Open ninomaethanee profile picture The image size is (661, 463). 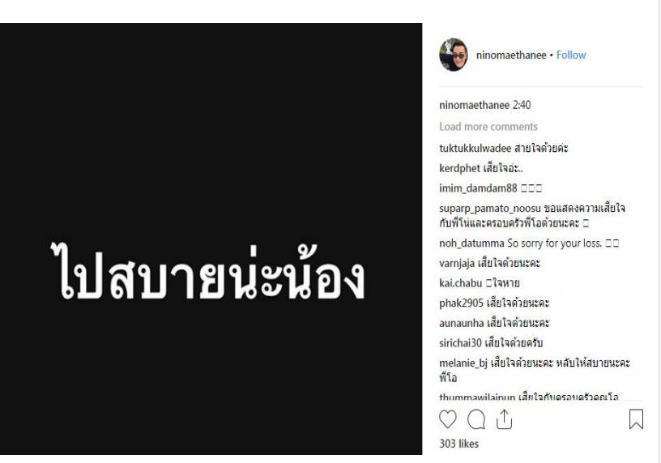point(454,55)
